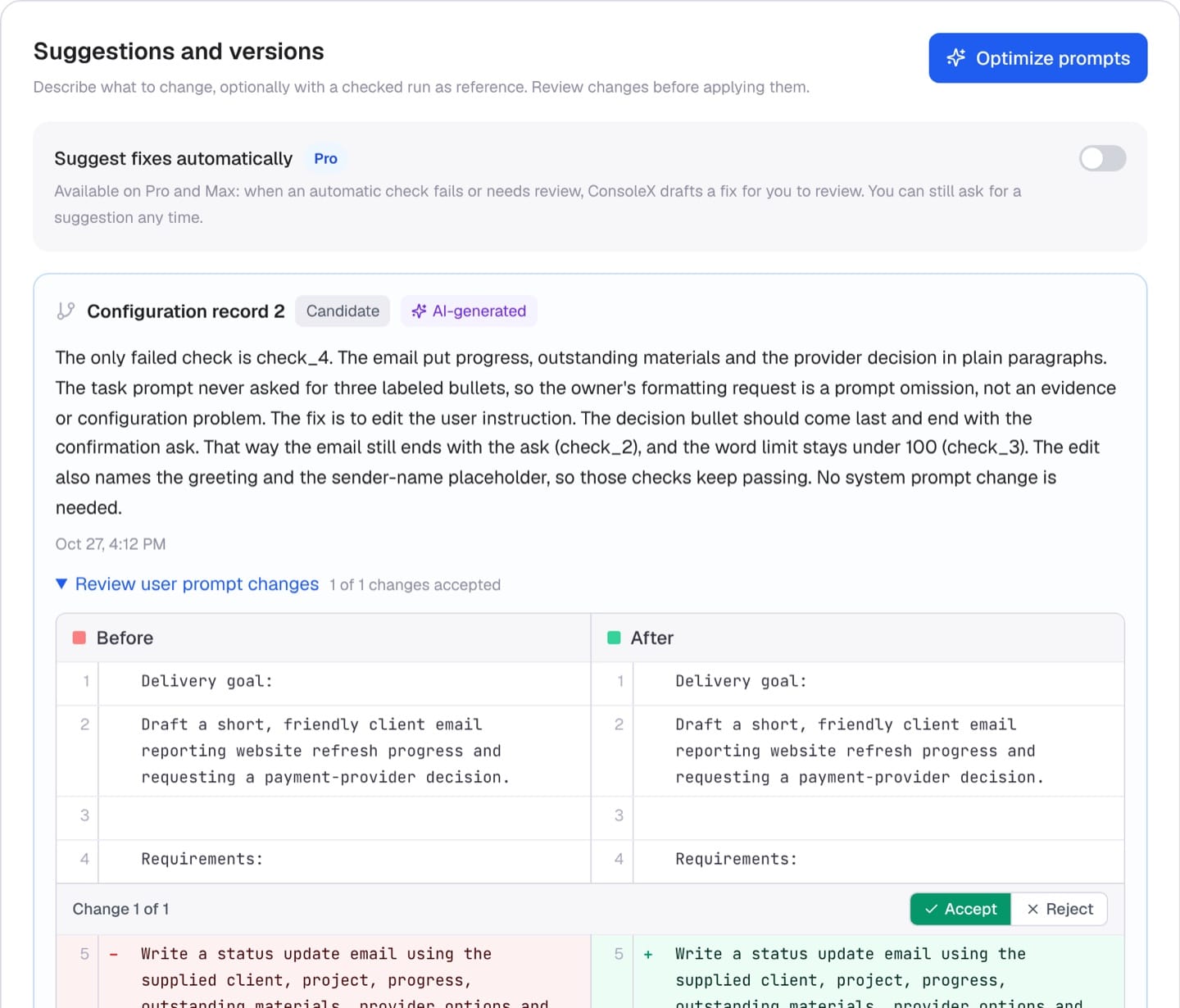This screenshot has width=1180, height=1008.
Task: Collapse Review user prompt changes triangle
Action: click(x=61, y=583)
